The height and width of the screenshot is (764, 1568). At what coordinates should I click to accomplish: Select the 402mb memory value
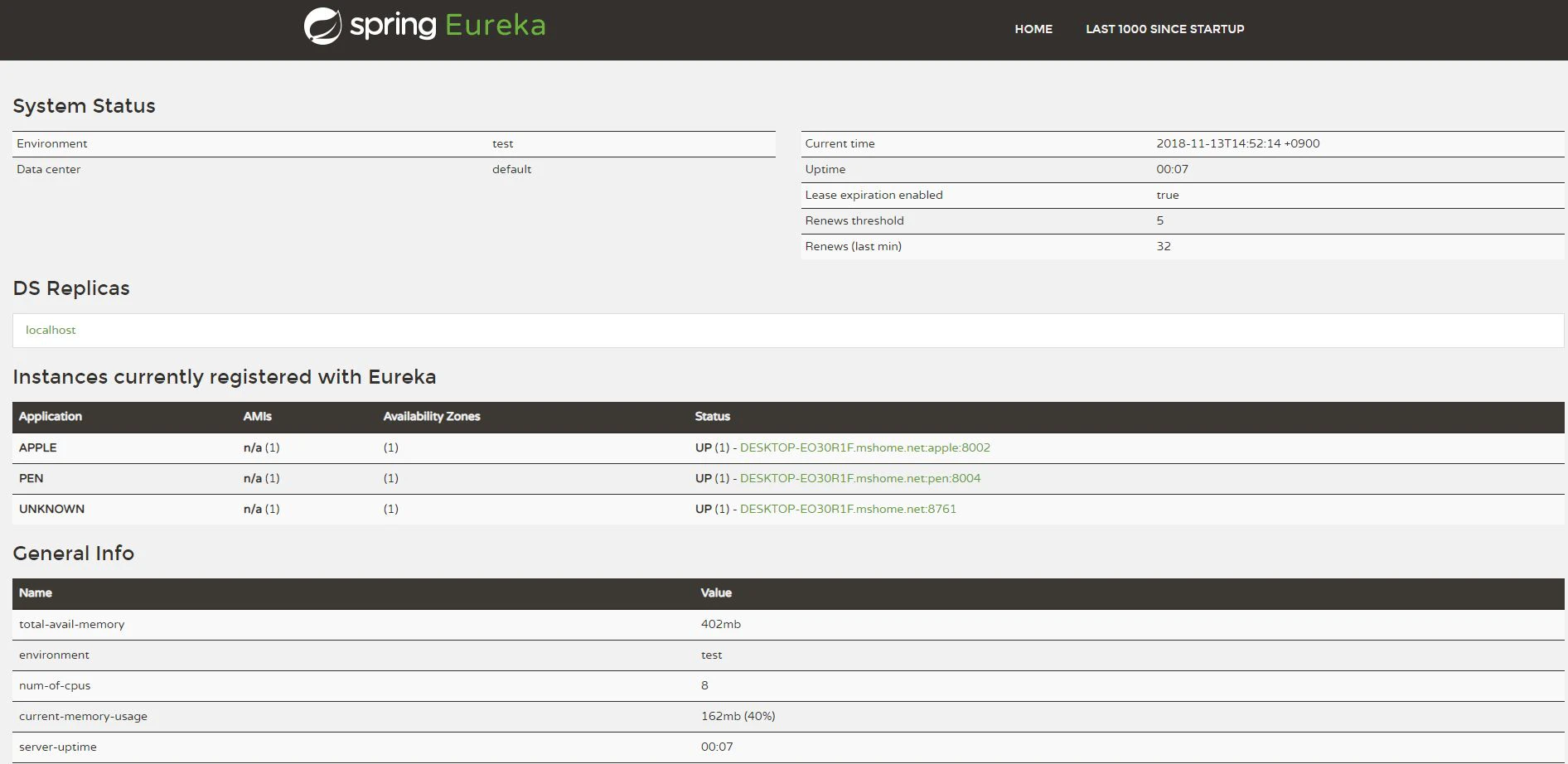coord(720,624)
